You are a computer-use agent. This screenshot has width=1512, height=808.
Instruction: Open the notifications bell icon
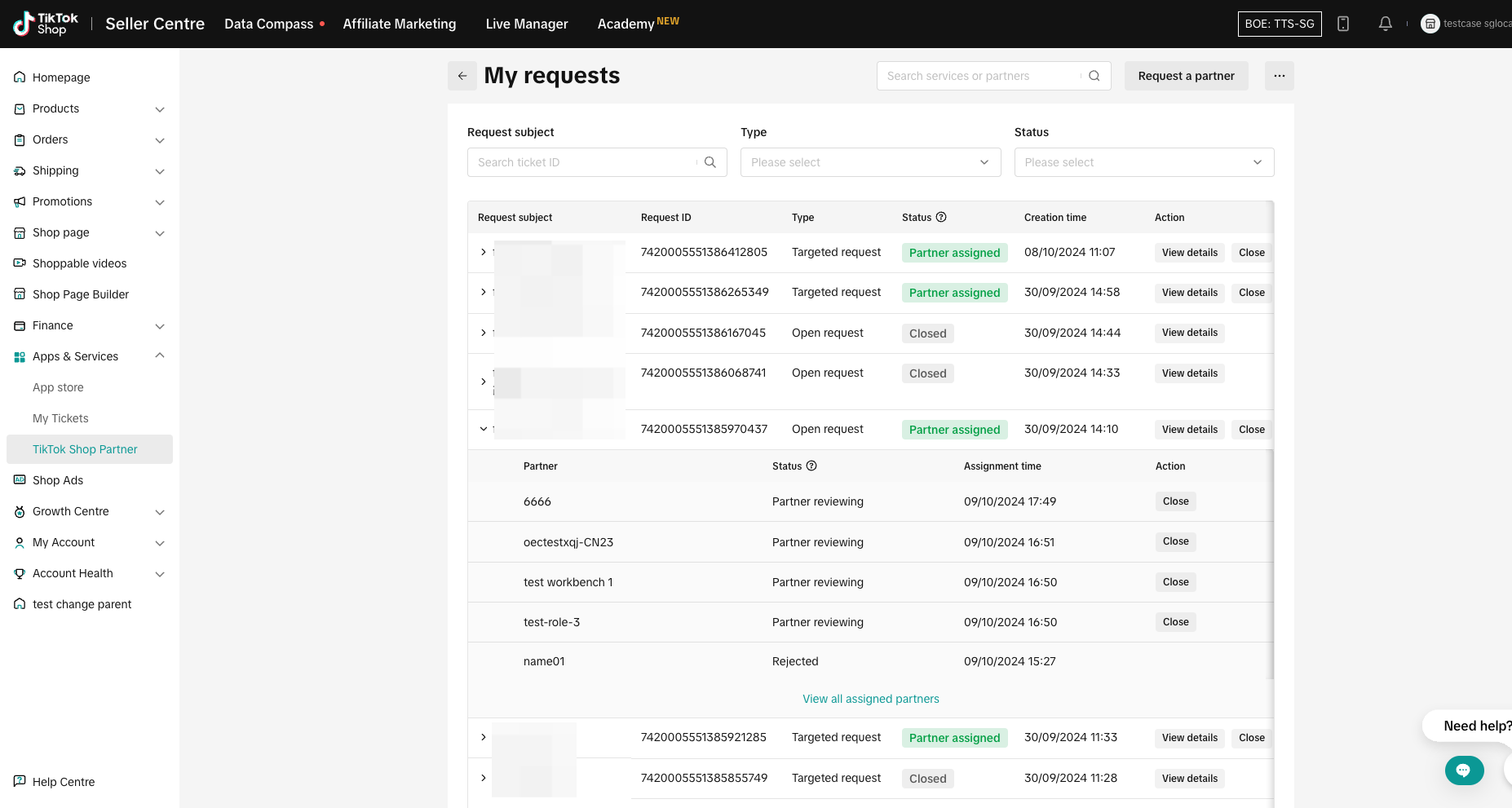1385,24
